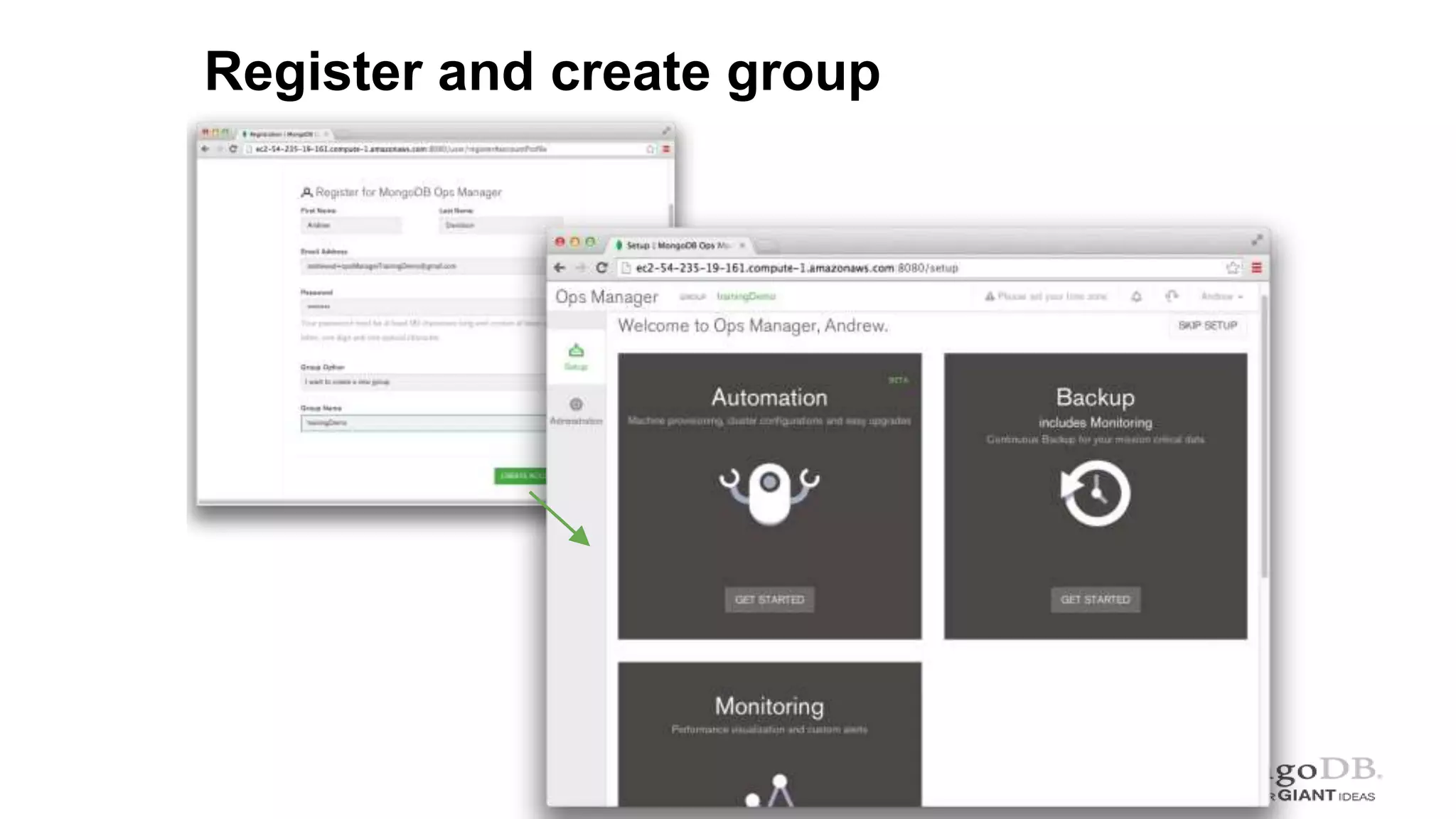Reload the page in Registration window
Image resolution: width=1456 pixels, height=819 pixels.
pos(232,149)
